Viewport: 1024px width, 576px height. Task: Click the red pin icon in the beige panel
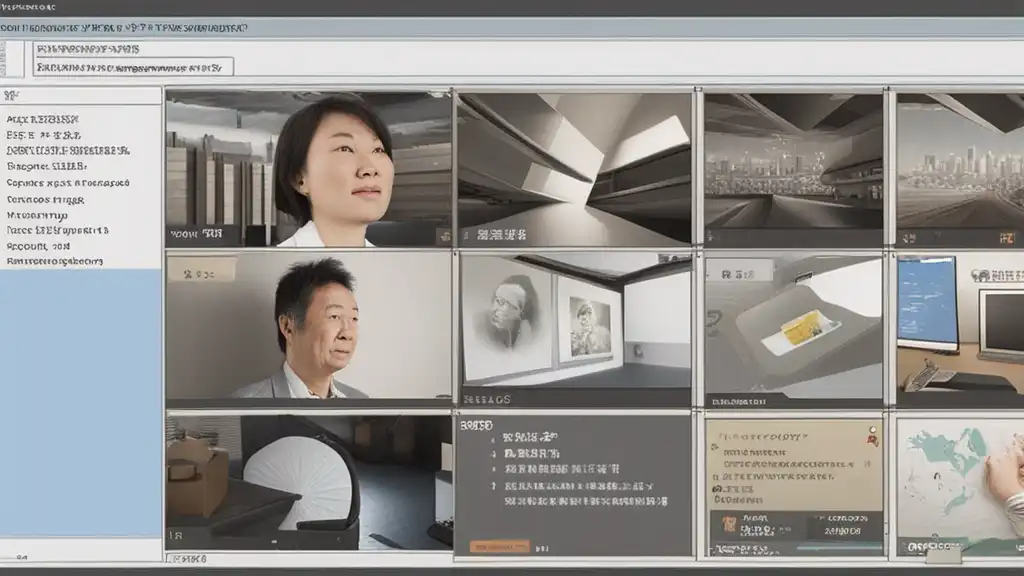pyautogui.click(x=872, y=437)
